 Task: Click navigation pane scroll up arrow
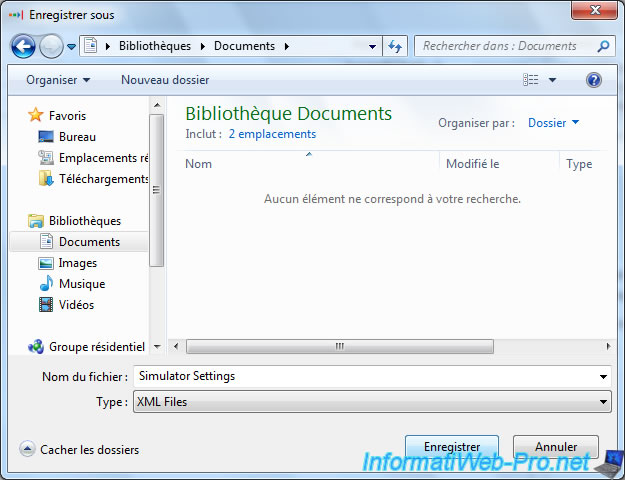pyautogui.click(x=157, y=106)
